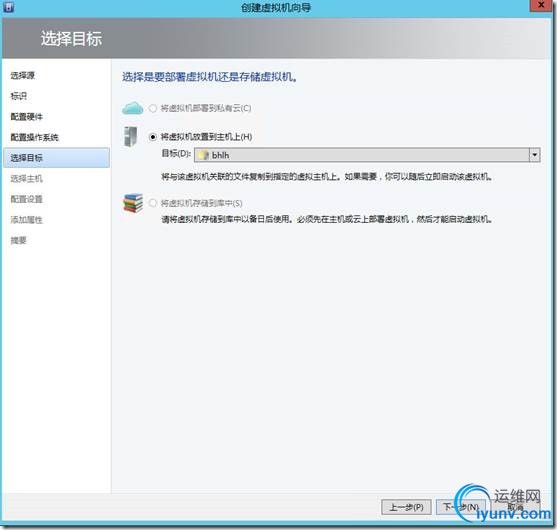Go to 选择主机 step
The height and width of the screenshot is (530, 557).
coord(26,178)
